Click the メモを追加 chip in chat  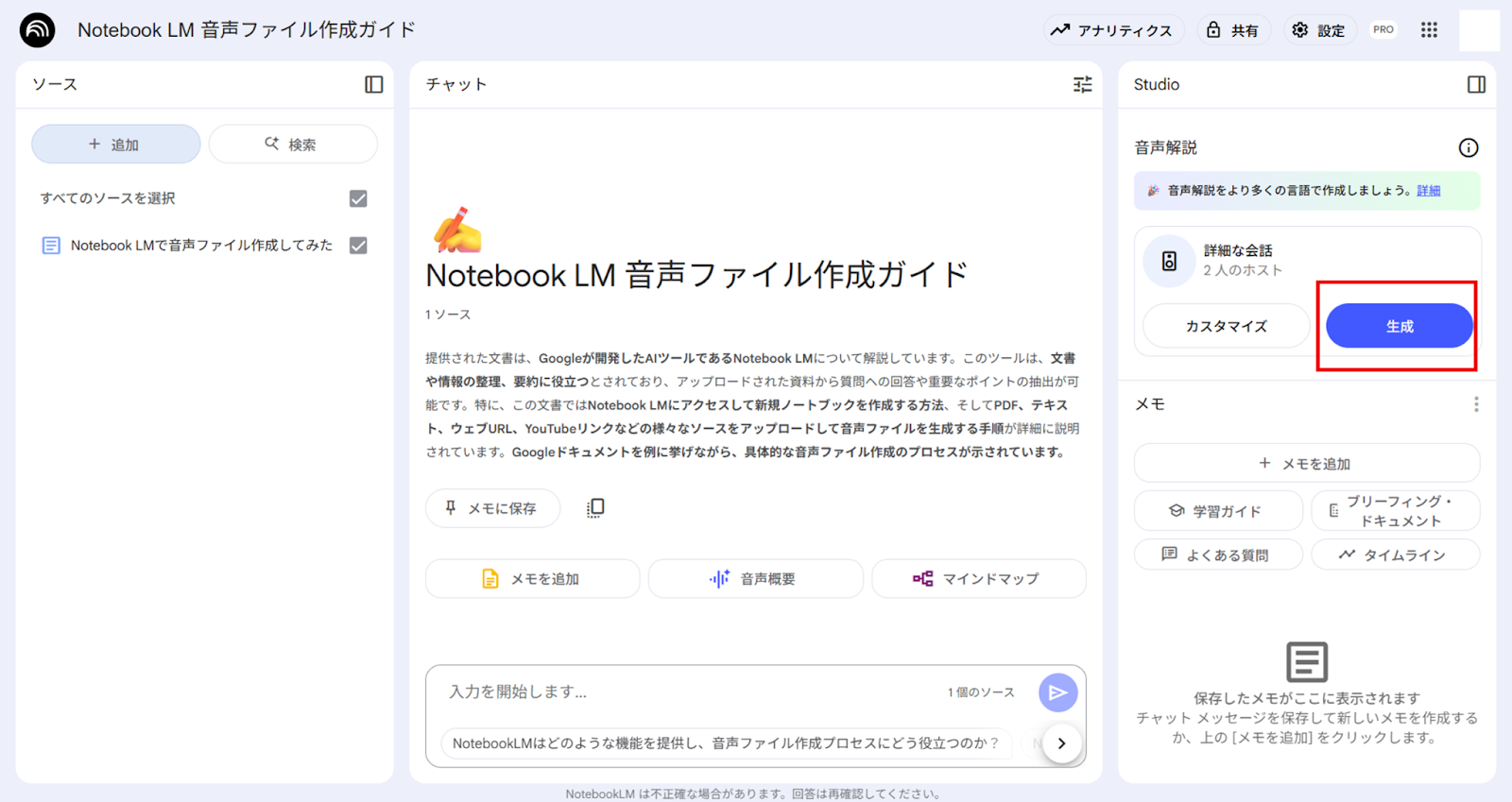[533, 579]
